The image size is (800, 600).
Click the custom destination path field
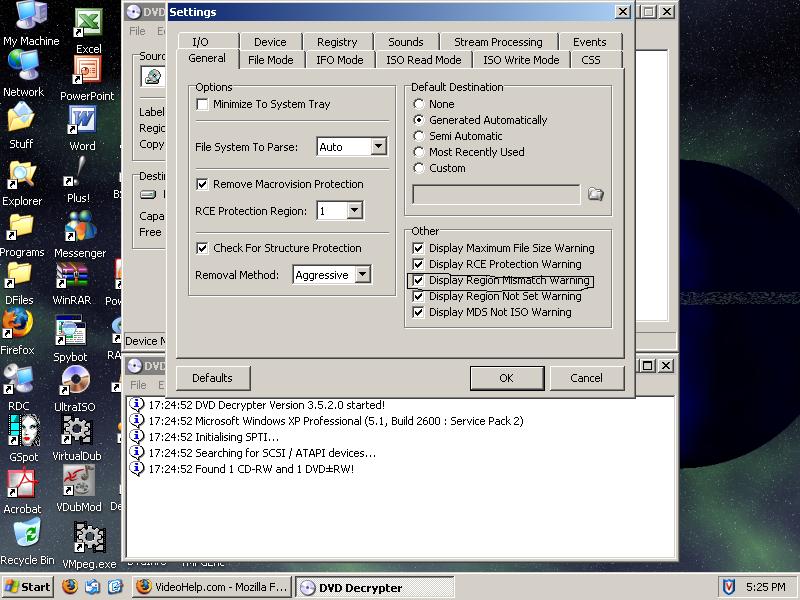coord(496,194)
